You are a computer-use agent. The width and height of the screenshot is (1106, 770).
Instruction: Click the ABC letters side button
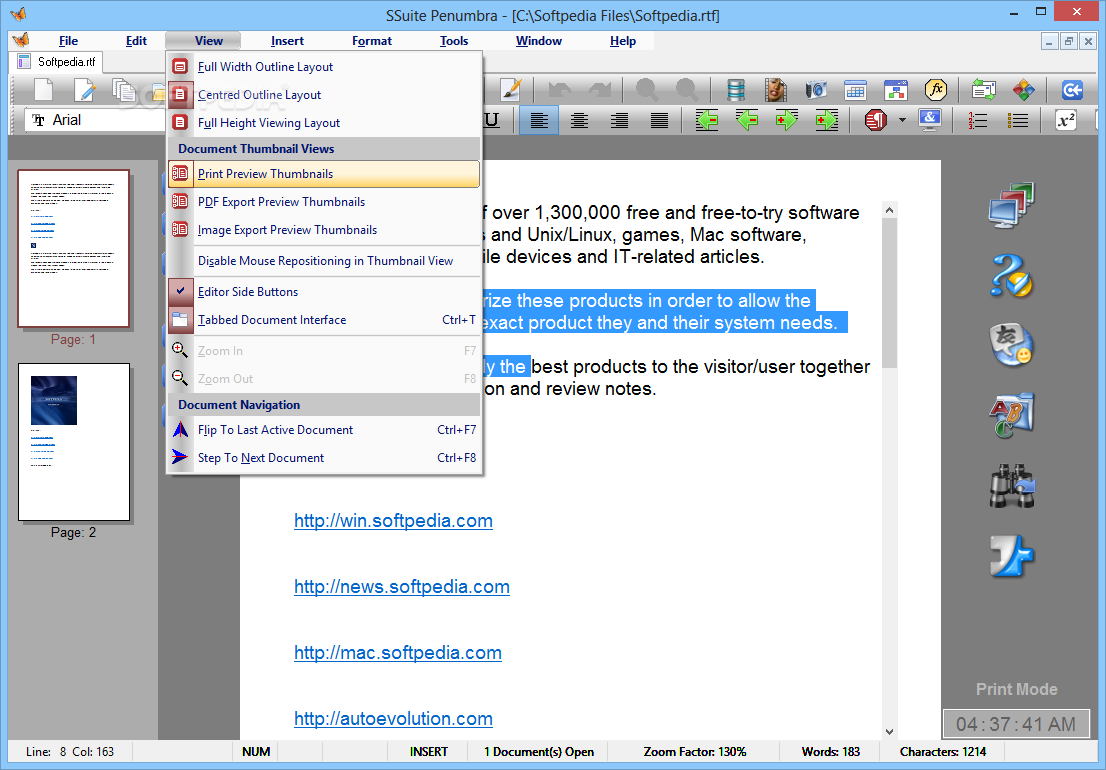1011,415
